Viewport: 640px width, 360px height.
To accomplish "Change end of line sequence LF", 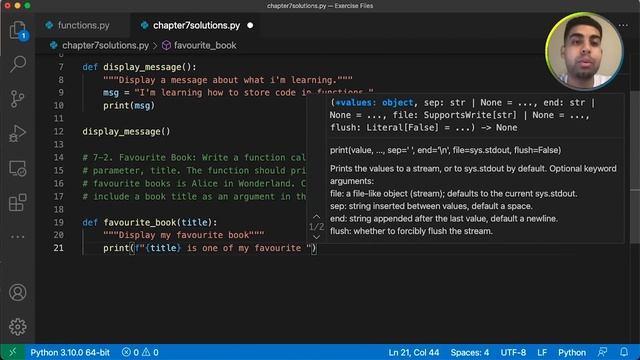I will tap(542, 352).
